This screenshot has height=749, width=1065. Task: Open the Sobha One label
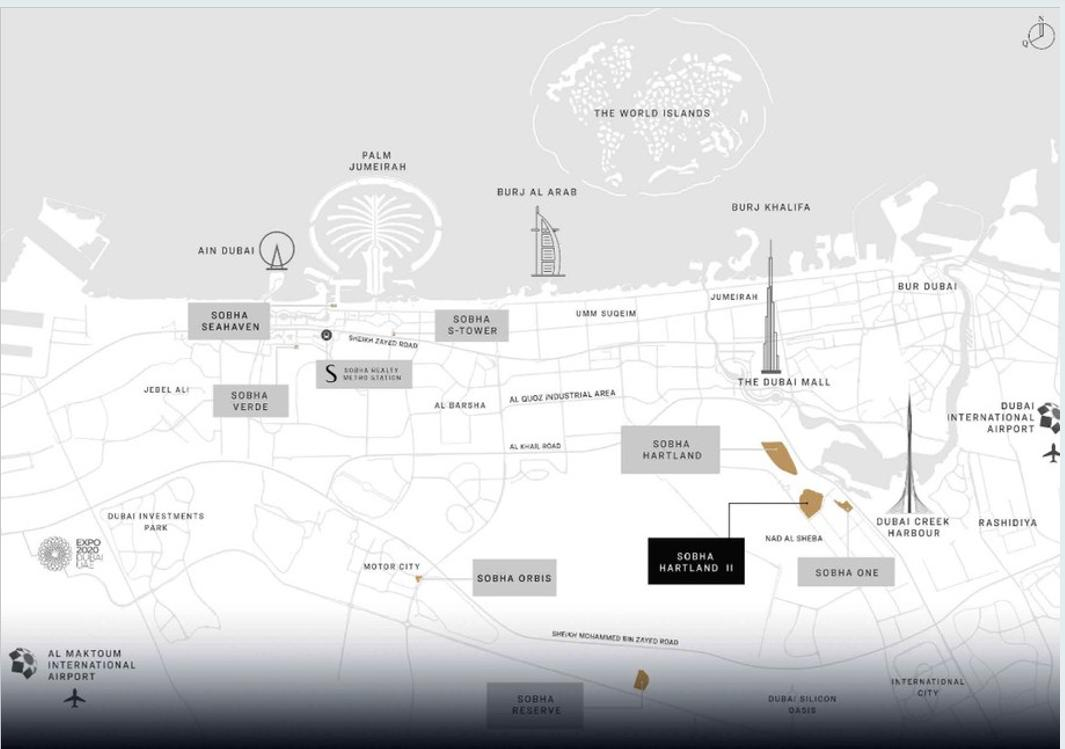[x=846, y=572]
